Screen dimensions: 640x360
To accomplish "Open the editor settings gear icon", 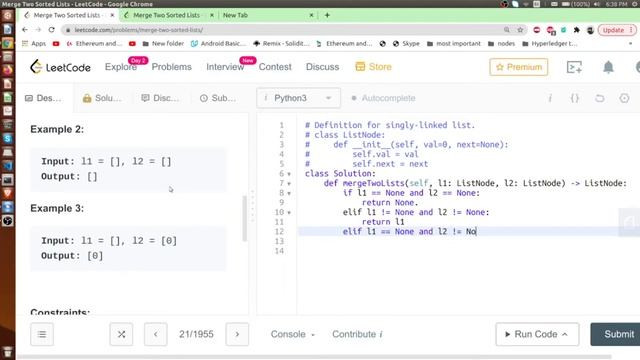I will point(624,98).
